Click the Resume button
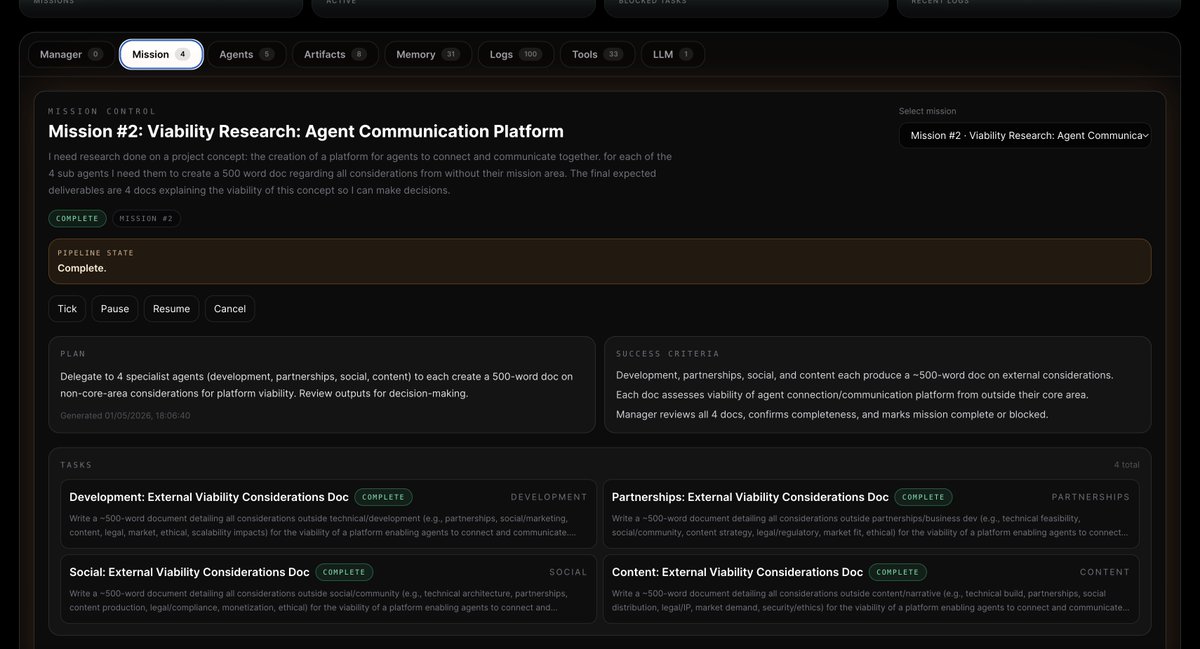 [x=171, y=309]
